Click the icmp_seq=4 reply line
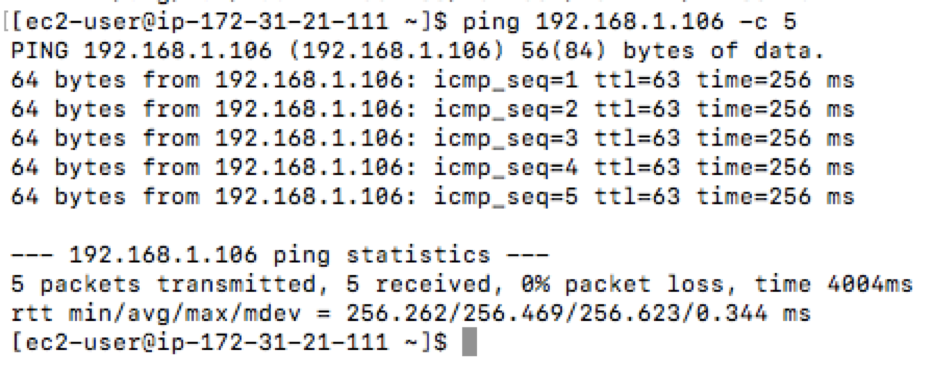The height and width of the screenshot is (373, 933). coord(433,168)
